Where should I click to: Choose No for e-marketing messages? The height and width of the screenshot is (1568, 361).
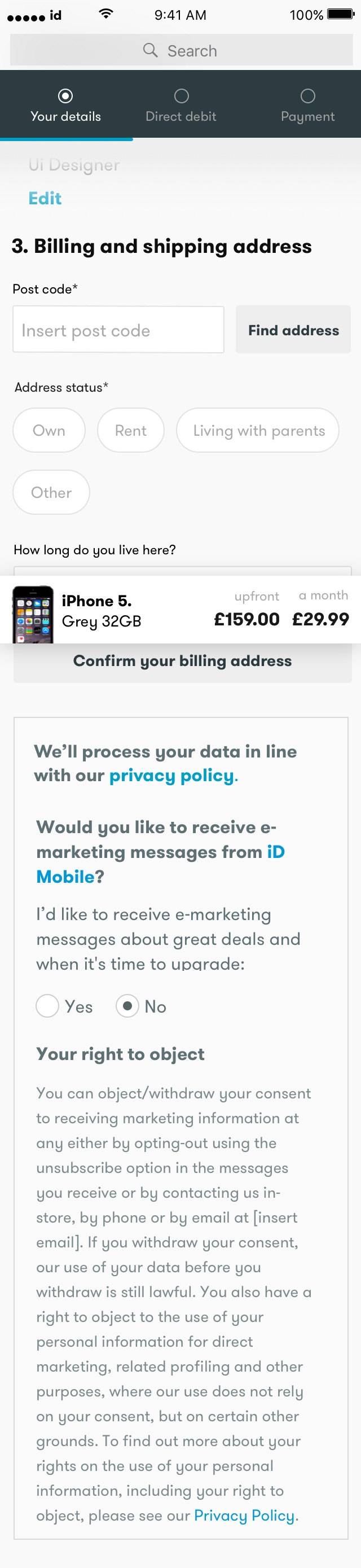pos(127,1006)
